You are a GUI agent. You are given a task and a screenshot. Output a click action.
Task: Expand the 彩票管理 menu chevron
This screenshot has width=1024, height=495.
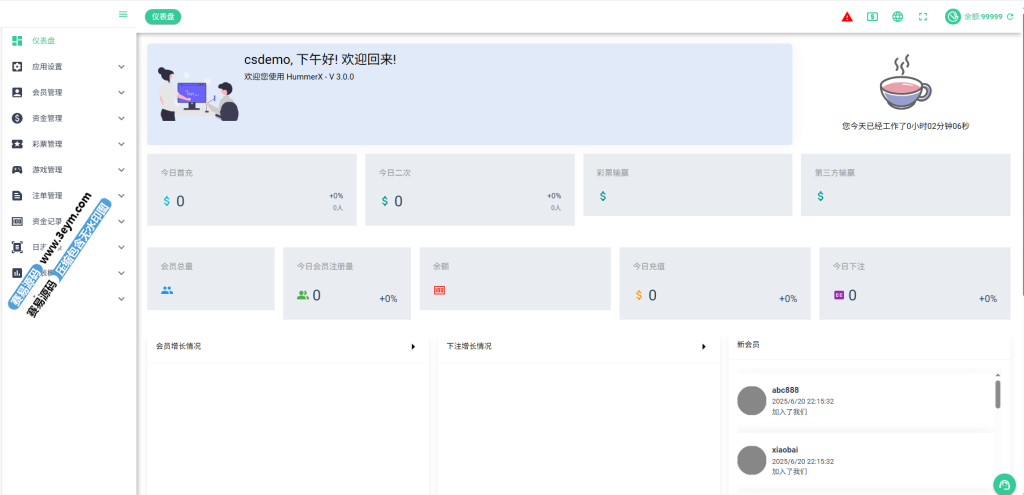tap(121, 144)
